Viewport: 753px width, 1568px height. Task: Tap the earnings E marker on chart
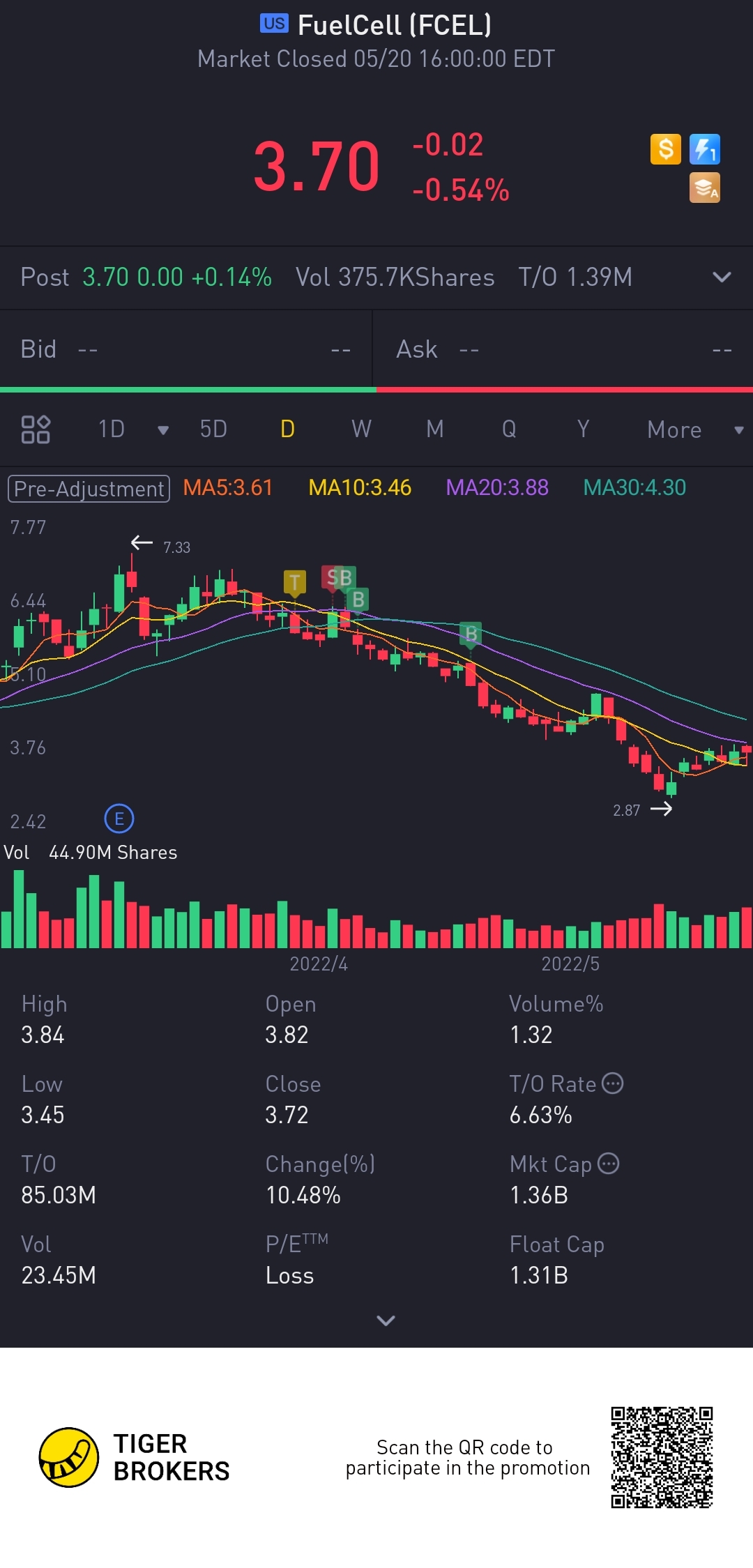coord(119,819)
